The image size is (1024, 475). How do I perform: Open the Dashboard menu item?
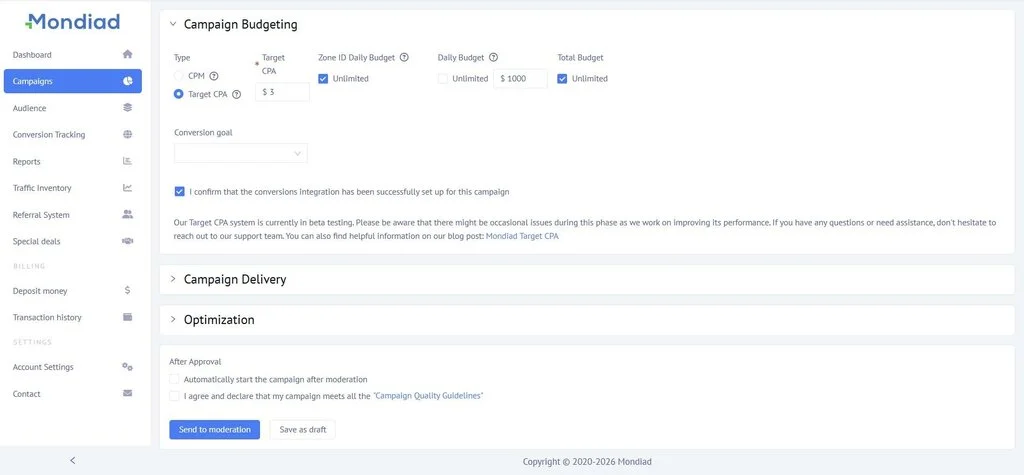coord(72,54)
